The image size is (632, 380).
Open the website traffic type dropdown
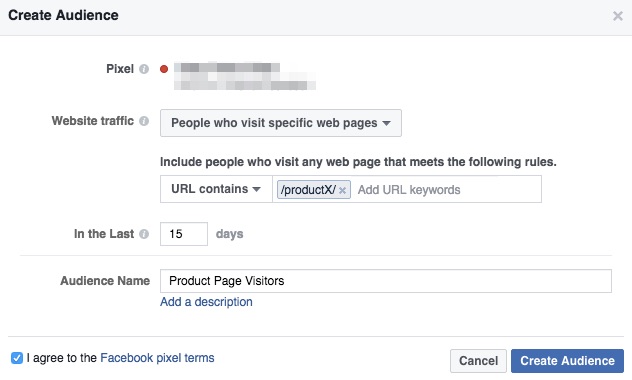pyautogui.click(x=281, y=123)
